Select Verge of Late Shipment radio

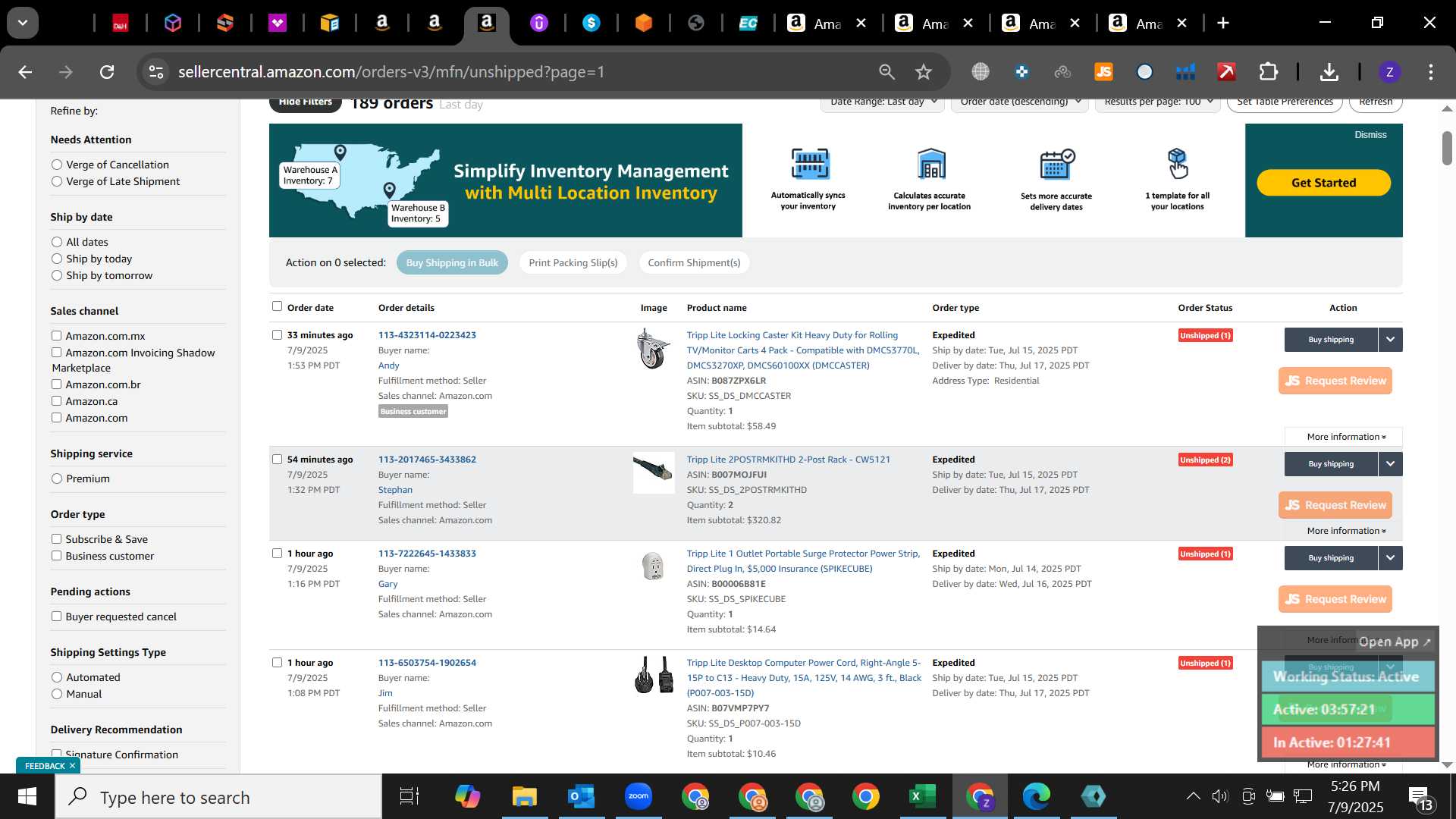point(57,181)
